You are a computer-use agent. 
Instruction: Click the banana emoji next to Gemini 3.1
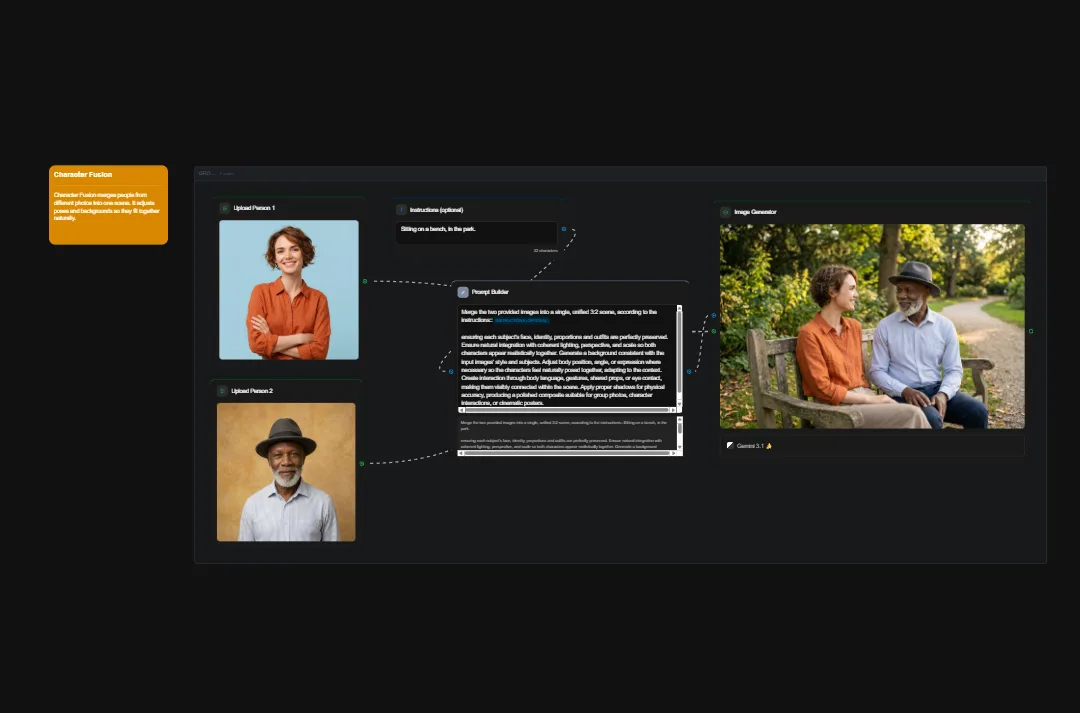(768, 446)
